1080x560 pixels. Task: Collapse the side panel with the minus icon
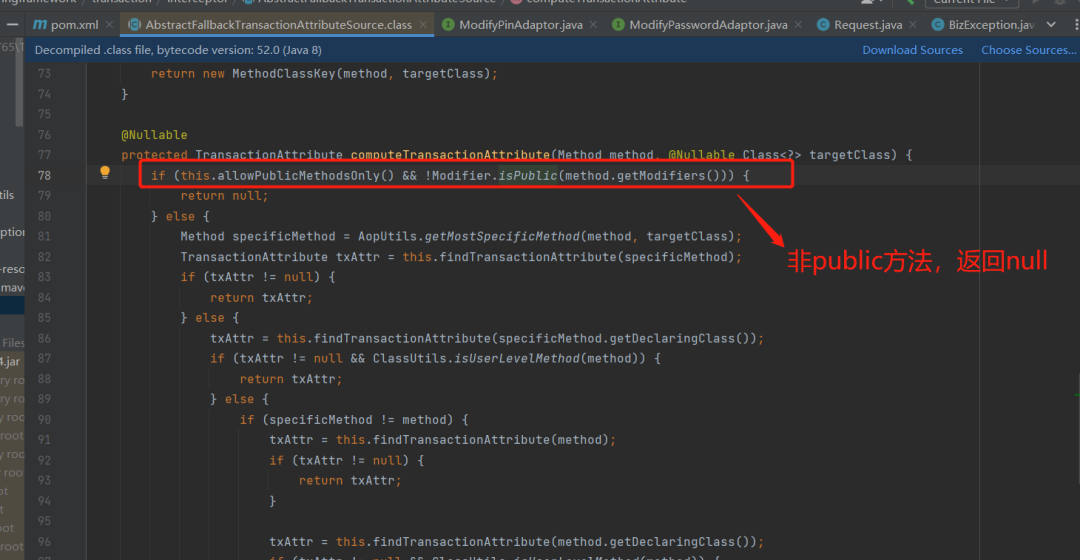(12, 25)
